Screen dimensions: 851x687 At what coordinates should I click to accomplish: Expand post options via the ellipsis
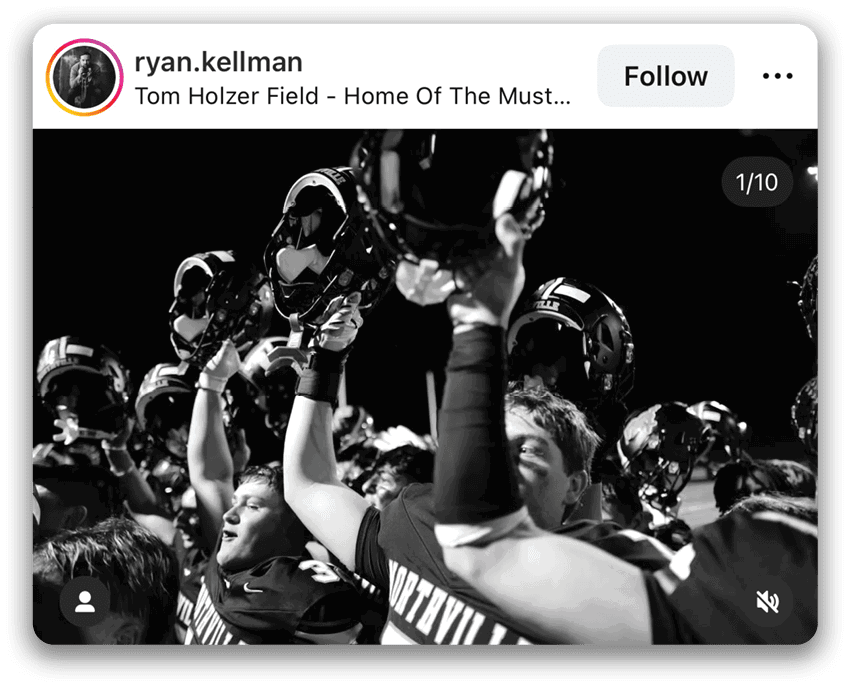777,77
